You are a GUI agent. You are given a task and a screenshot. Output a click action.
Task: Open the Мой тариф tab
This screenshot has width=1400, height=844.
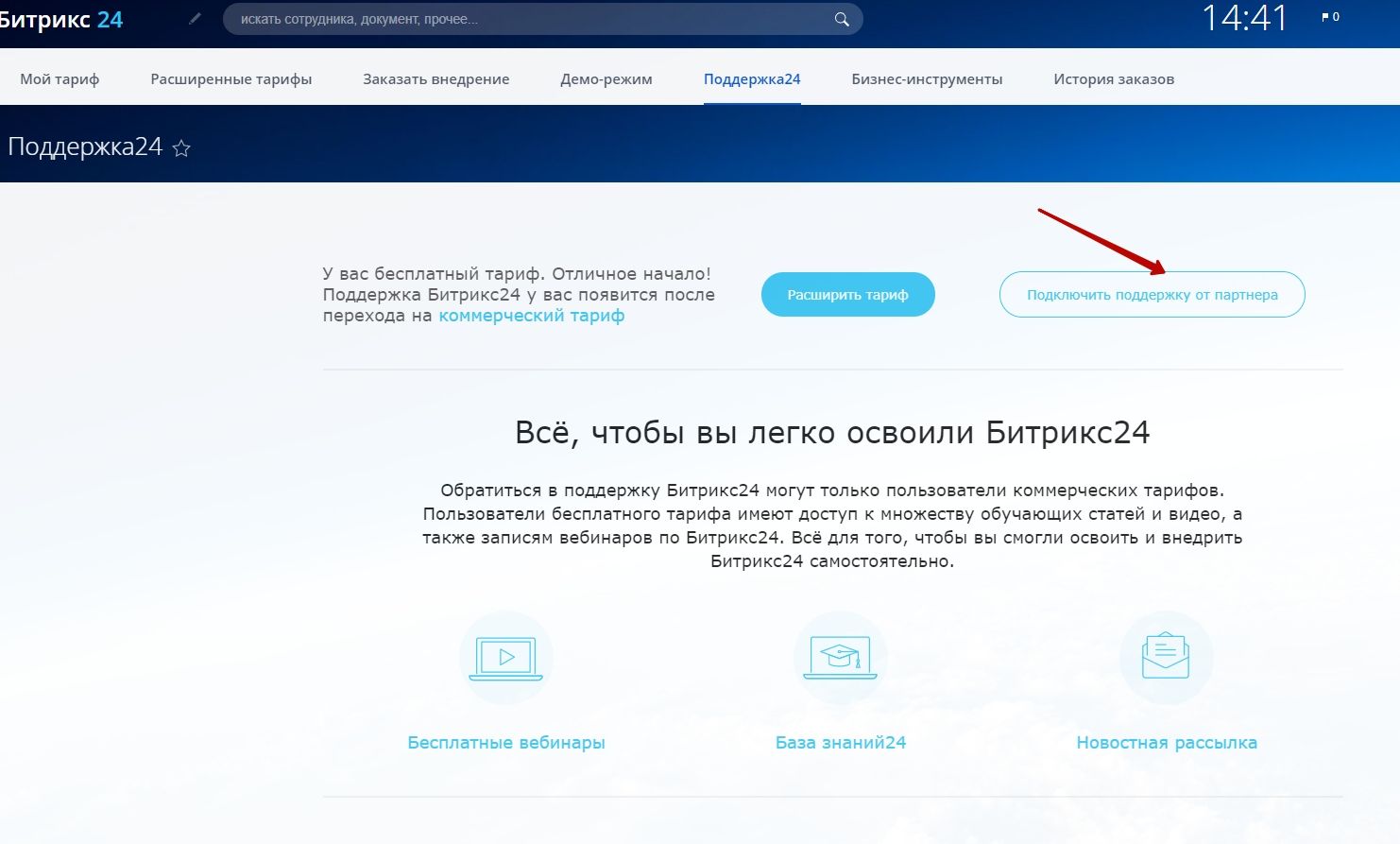click(x=60, y=79)
